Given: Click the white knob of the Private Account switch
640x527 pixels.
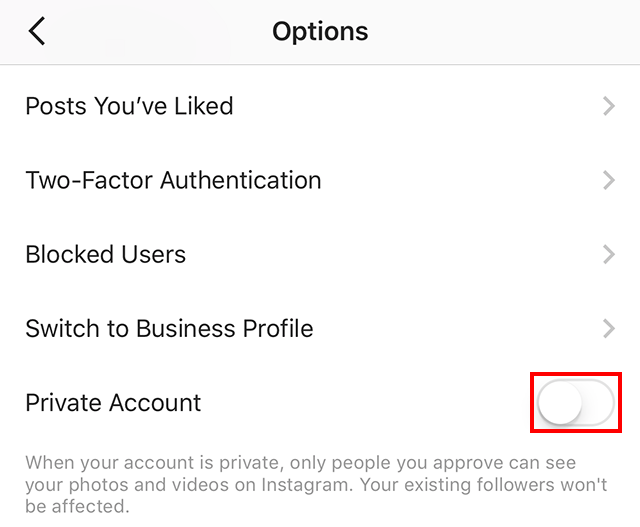Looking at the screenshot, I should [x=559, y=403].
